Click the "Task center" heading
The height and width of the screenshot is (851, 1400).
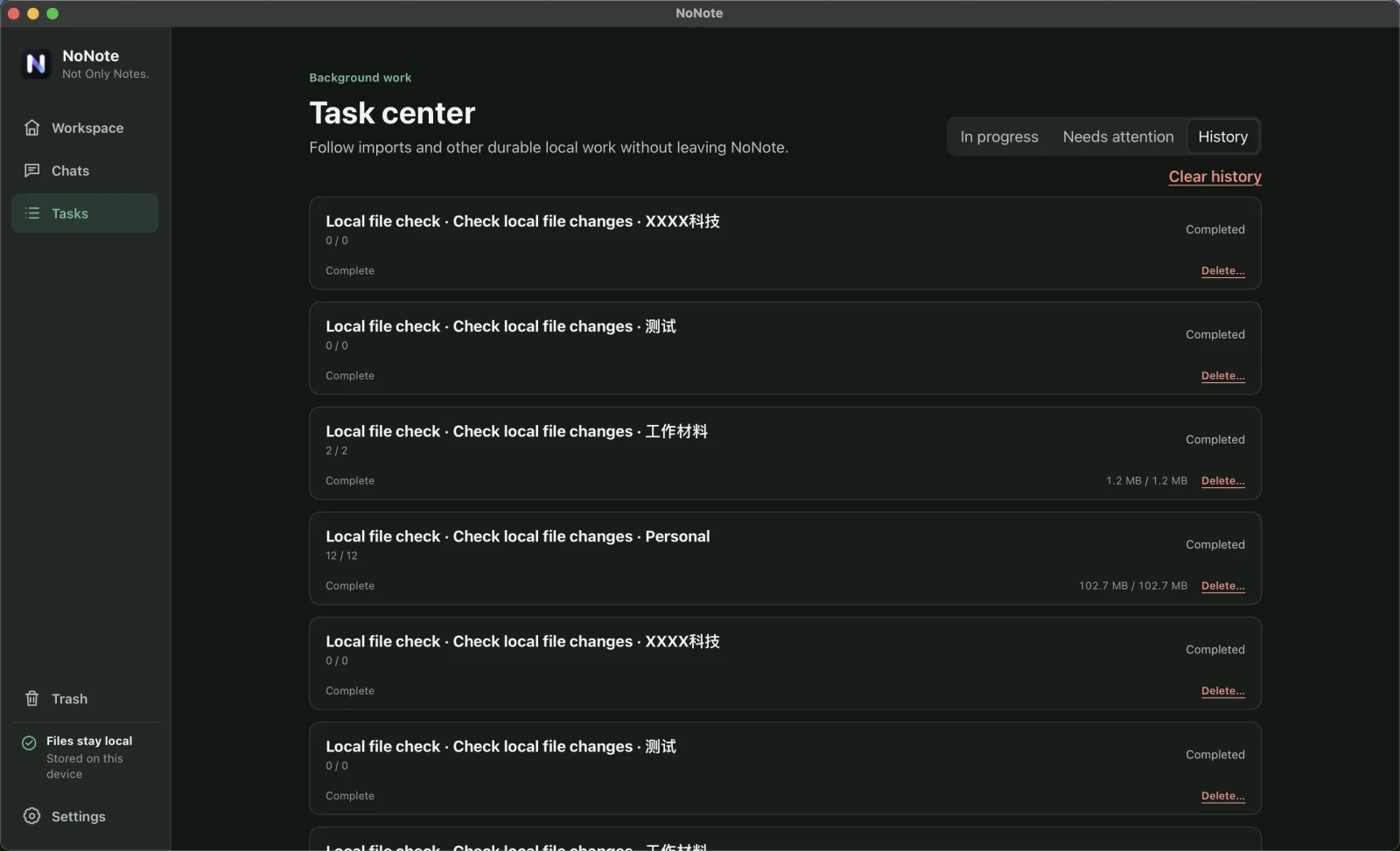(392, 113)
